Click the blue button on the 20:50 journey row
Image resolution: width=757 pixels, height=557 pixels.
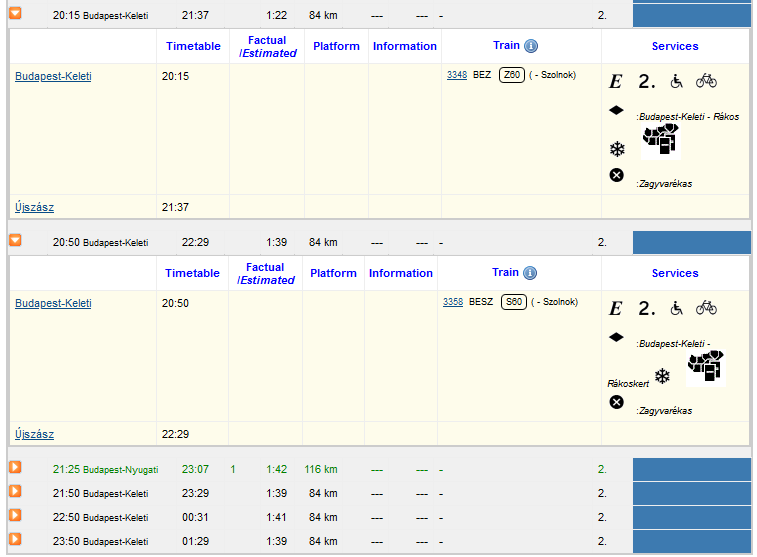pos(691,242)
